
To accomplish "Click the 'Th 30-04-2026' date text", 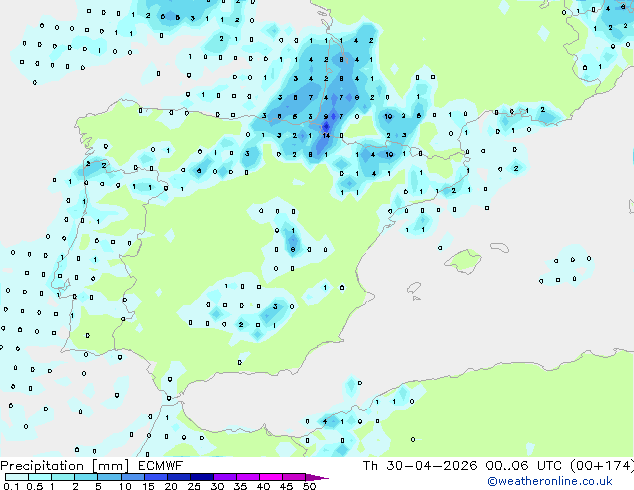I will tap(420, 466).
